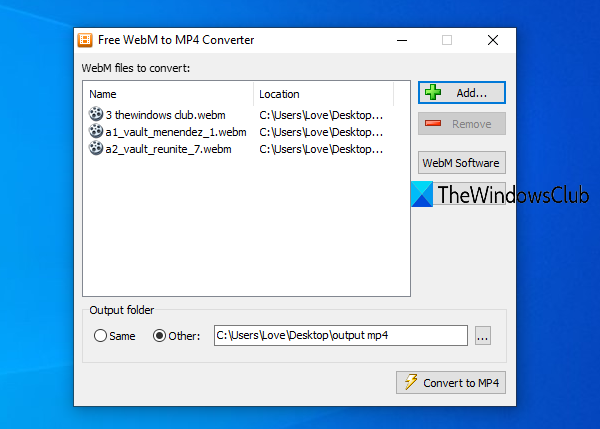Click the Name column header
The height and width of the screenshot is (429, 600).
(x=168, y=94)
